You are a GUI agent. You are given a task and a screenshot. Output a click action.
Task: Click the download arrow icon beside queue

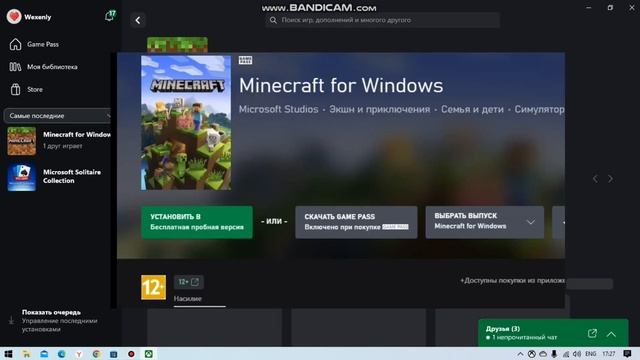[11, 321]
